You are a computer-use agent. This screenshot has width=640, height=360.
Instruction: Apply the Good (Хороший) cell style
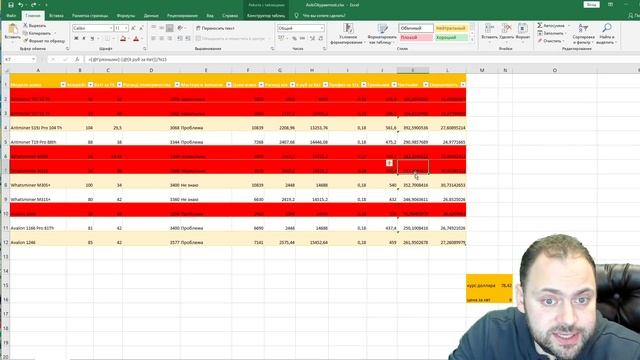click(451, 38)
